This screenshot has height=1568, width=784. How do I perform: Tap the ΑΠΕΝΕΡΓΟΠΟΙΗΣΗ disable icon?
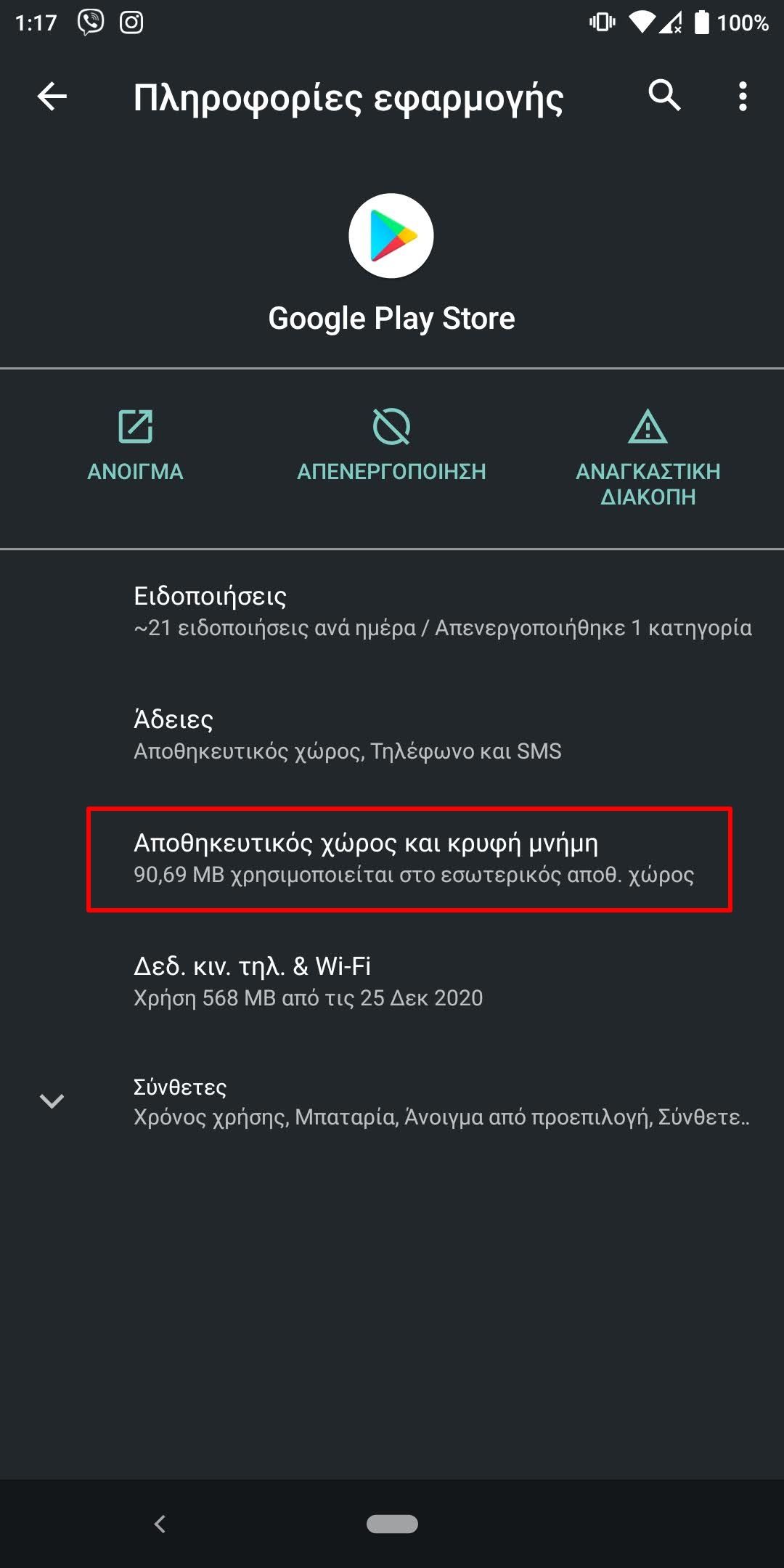pyautogui.click(x=391, y=426)
